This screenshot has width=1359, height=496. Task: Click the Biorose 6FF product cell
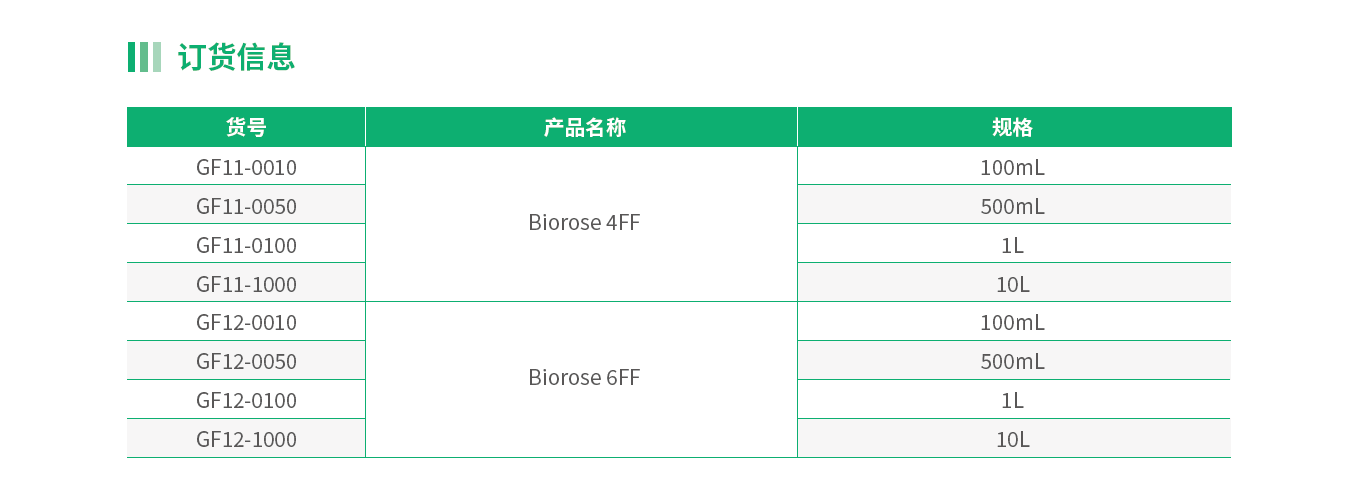[582, 379]
